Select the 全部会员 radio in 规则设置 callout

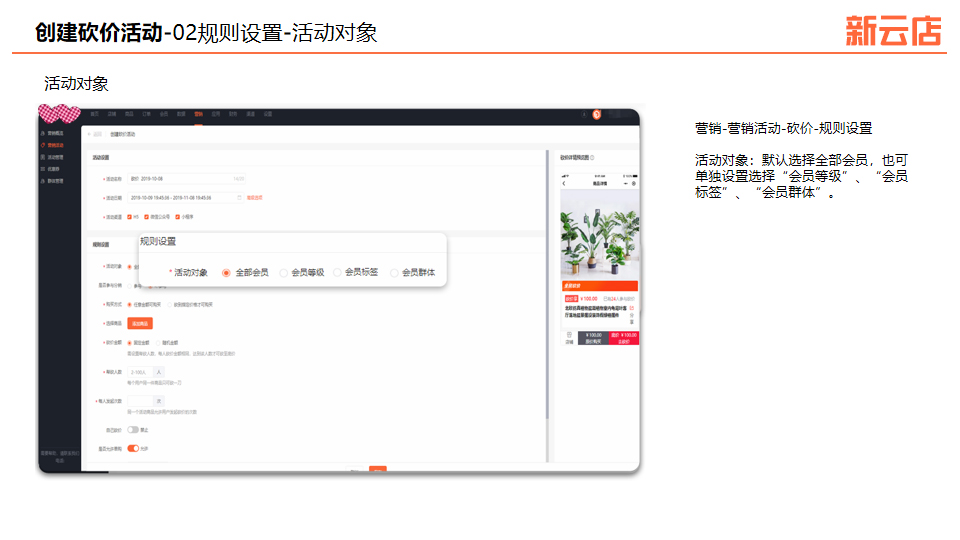227,273
